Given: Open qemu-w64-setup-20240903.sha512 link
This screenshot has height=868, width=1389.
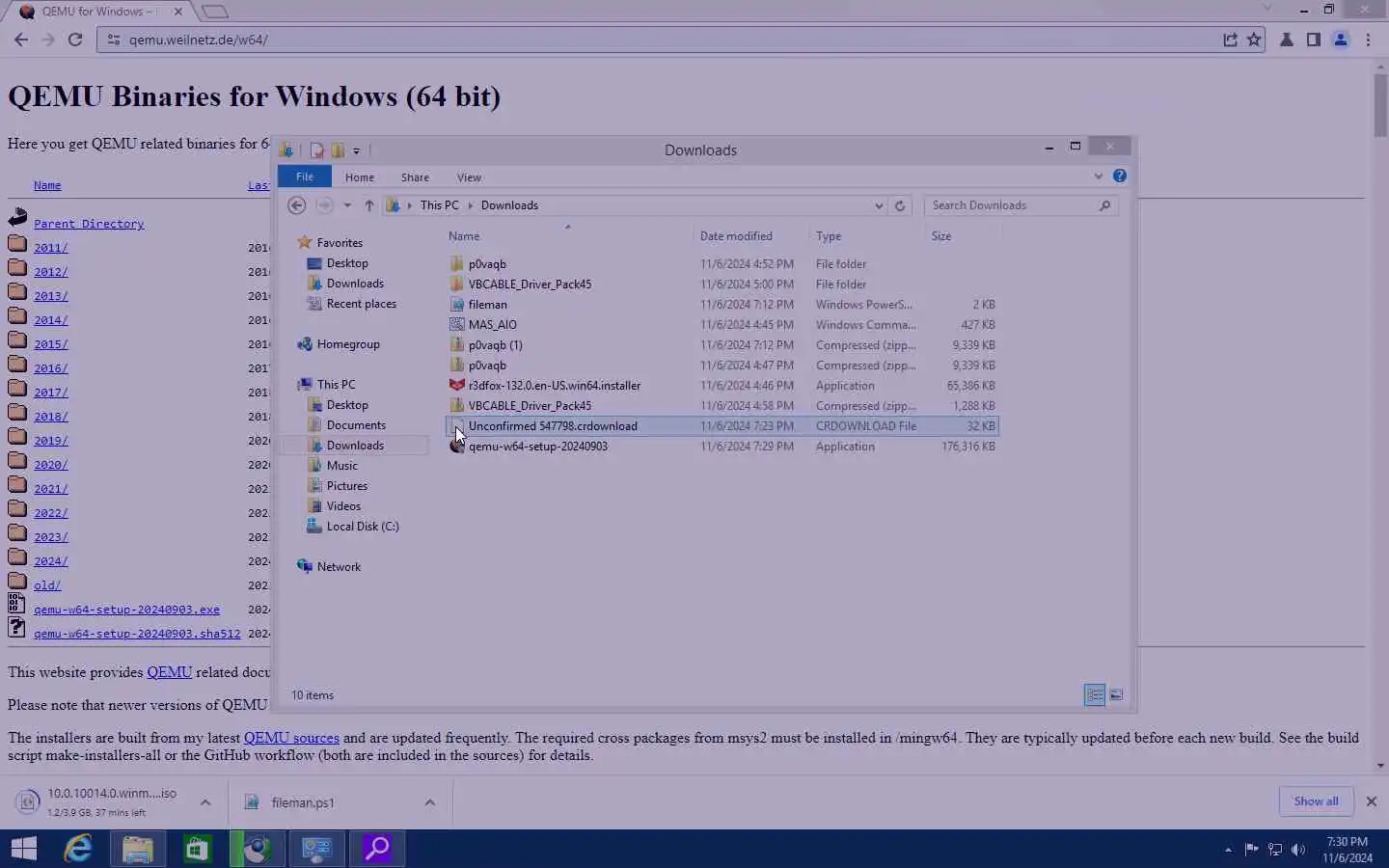Looking at the screenshot, I should [x=137, y=634].
